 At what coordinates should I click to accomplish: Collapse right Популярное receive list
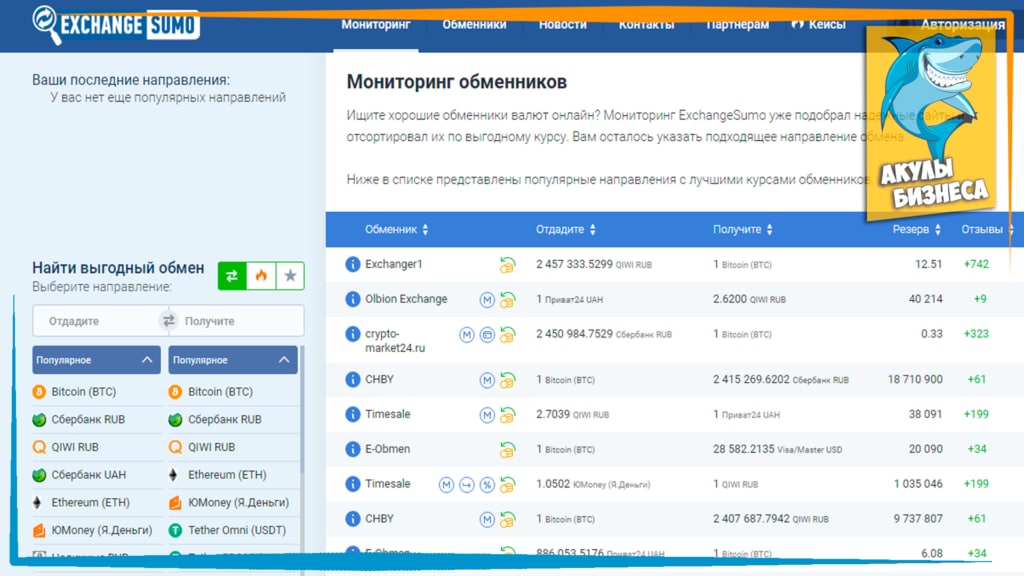click(232, 360)
